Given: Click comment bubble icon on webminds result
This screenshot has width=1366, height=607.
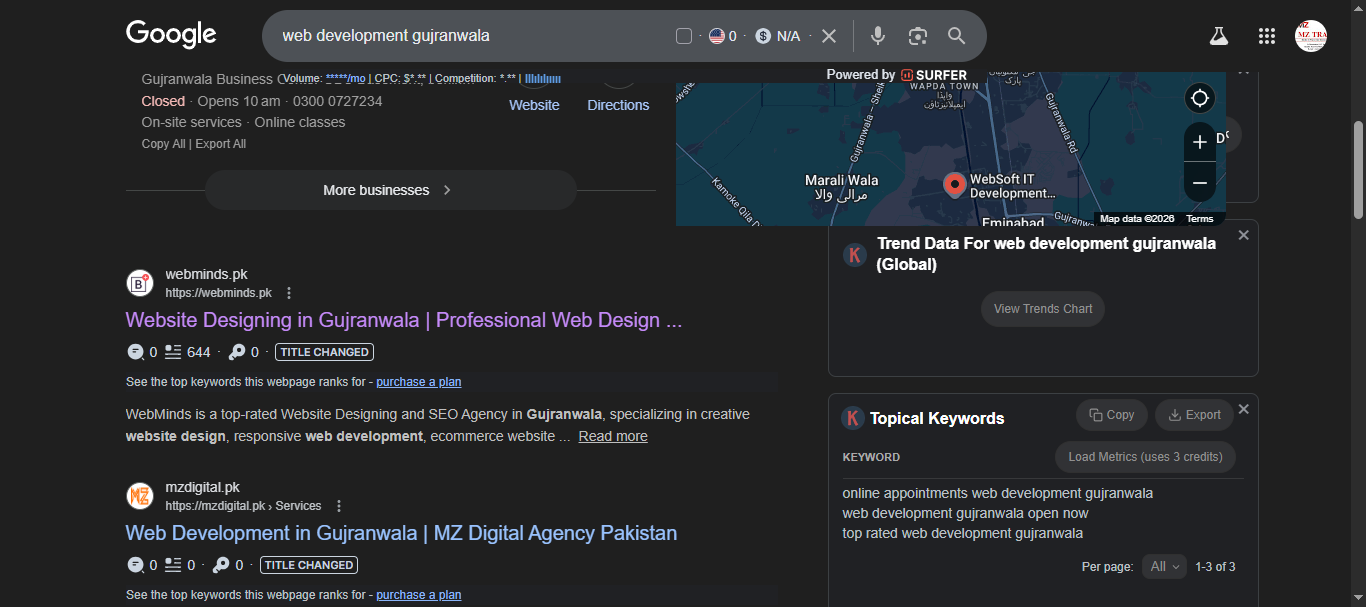Looking at the screenshot, I should [135, 352].
